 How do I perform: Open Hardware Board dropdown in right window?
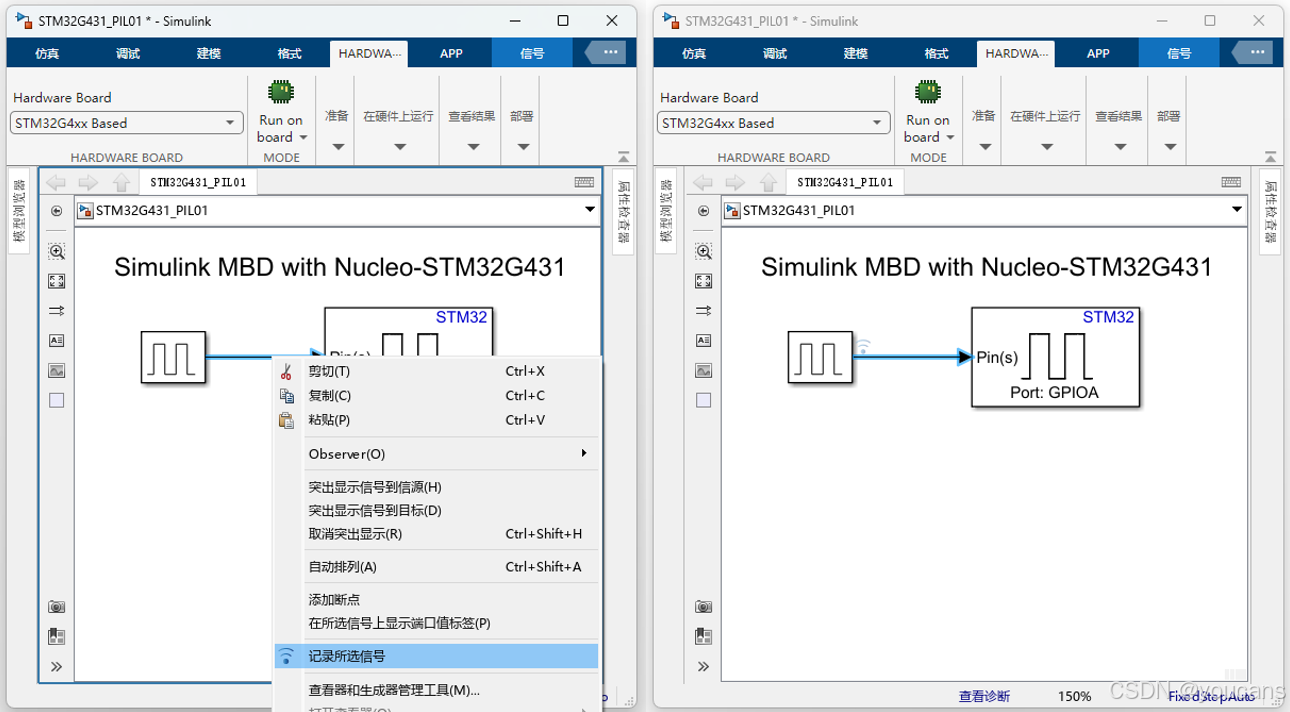(774, 123)
